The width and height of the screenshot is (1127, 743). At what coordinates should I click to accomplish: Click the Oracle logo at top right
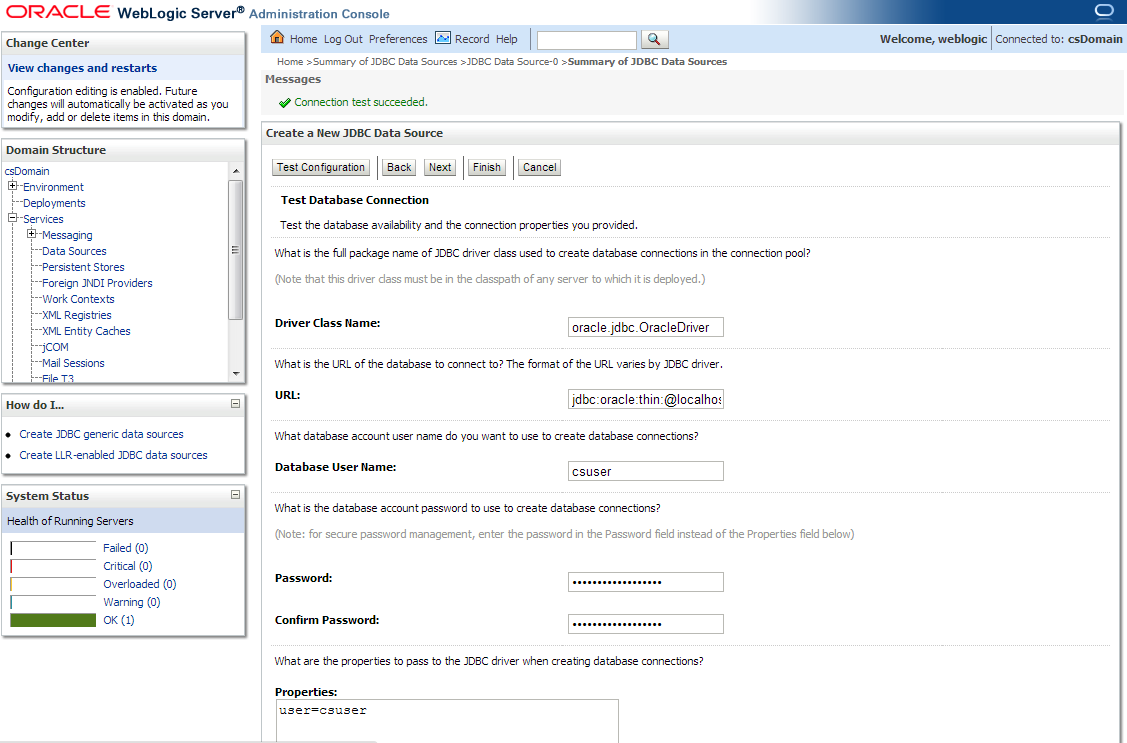click(1103, 11)
